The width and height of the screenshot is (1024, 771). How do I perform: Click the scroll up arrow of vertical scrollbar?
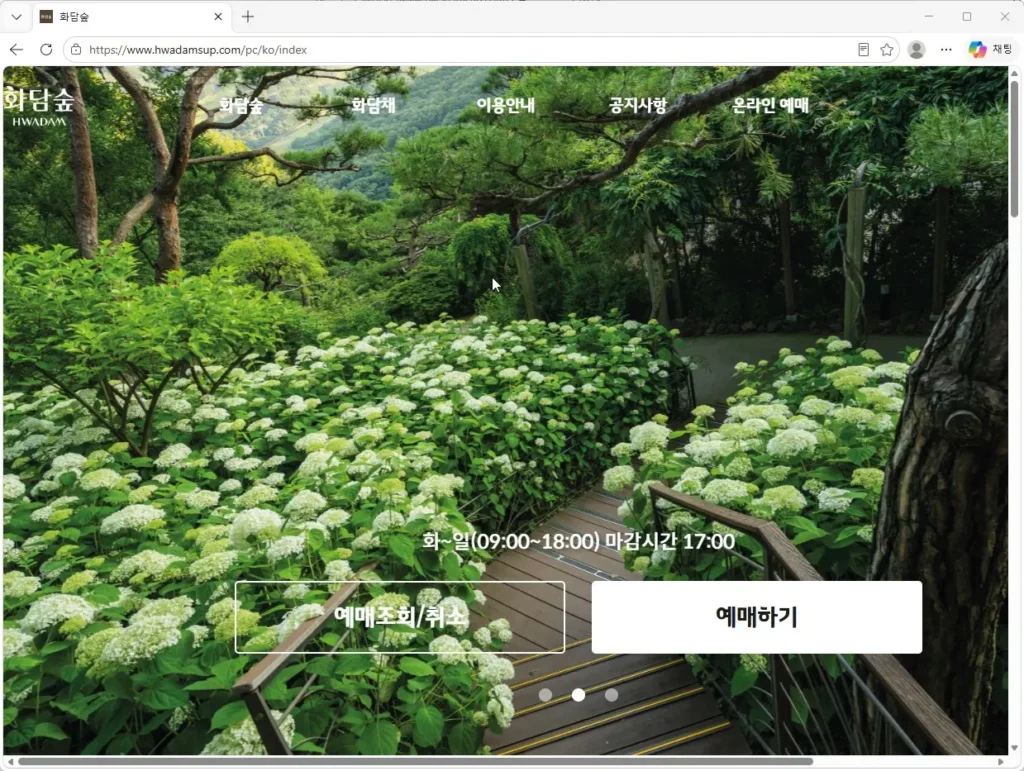pyautogui.click(x=1014, y=72)
